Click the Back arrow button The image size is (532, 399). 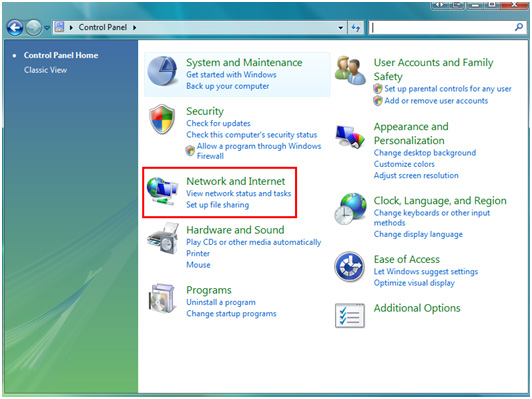click(15, 28)
